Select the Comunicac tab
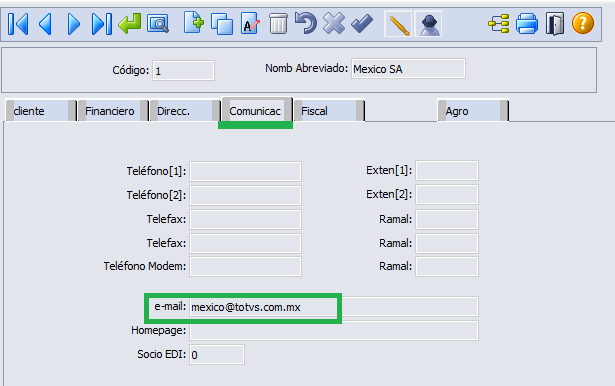Screen dimensions: 615x386 (x=257, y=110)
